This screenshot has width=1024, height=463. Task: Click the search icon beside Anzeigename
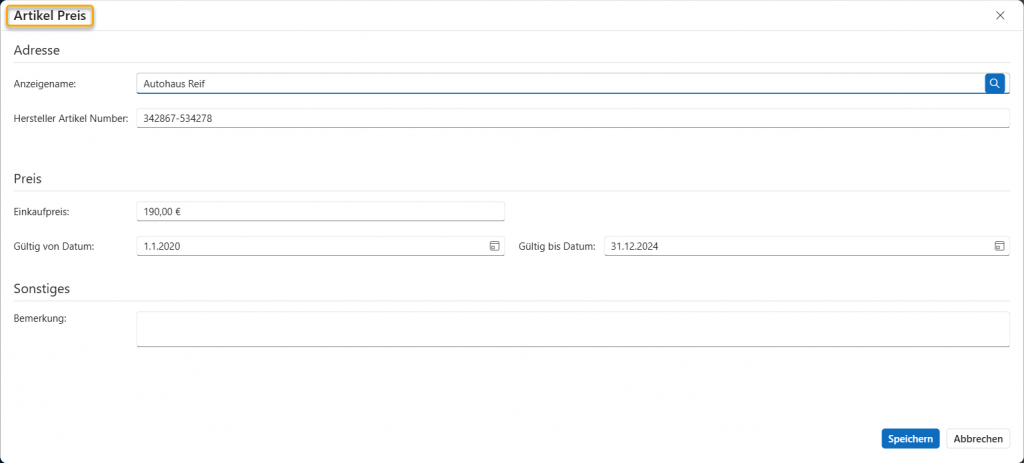[995, 84]
